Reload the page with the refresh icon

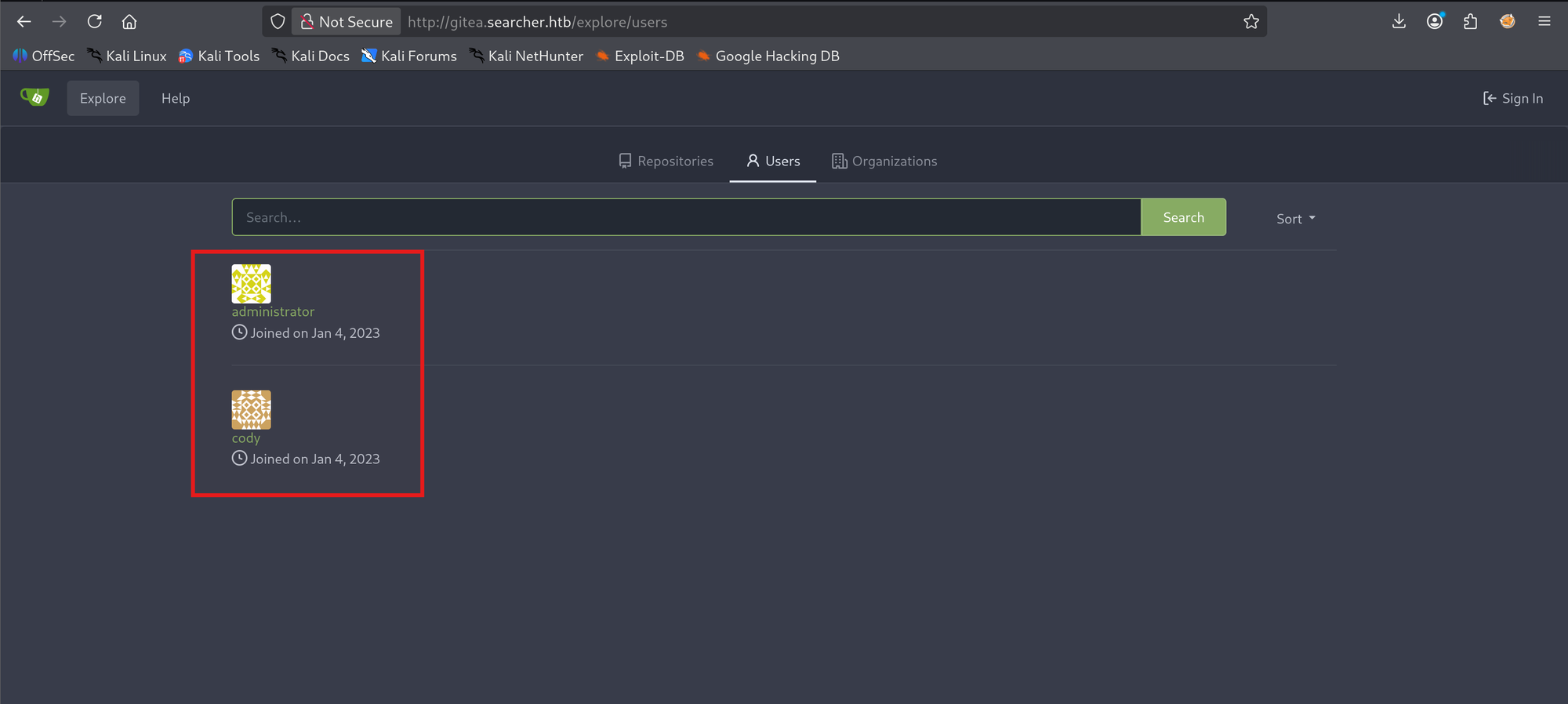click(94, 22)
